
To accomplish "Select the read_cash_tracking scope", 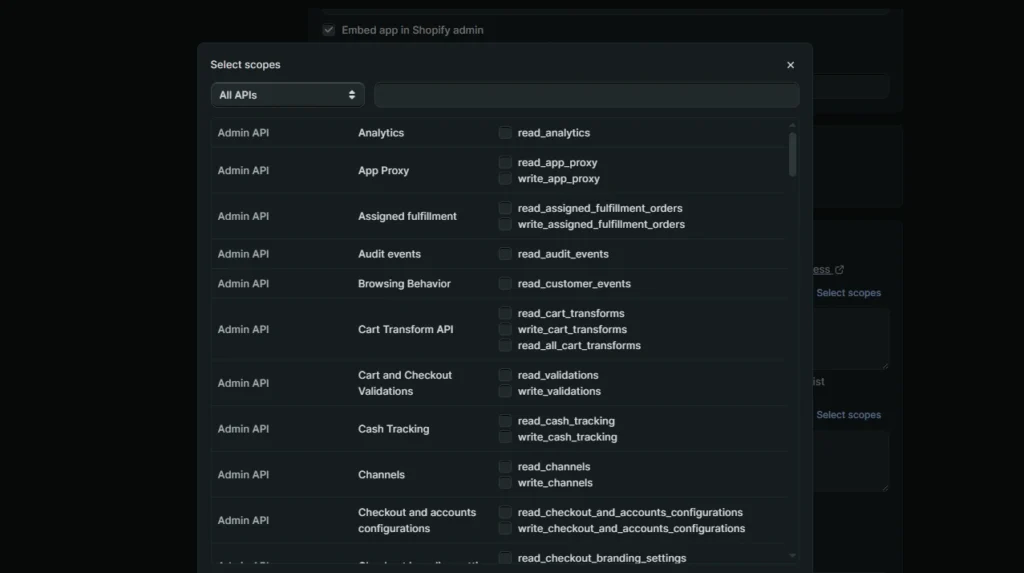I will click(505, 421).
